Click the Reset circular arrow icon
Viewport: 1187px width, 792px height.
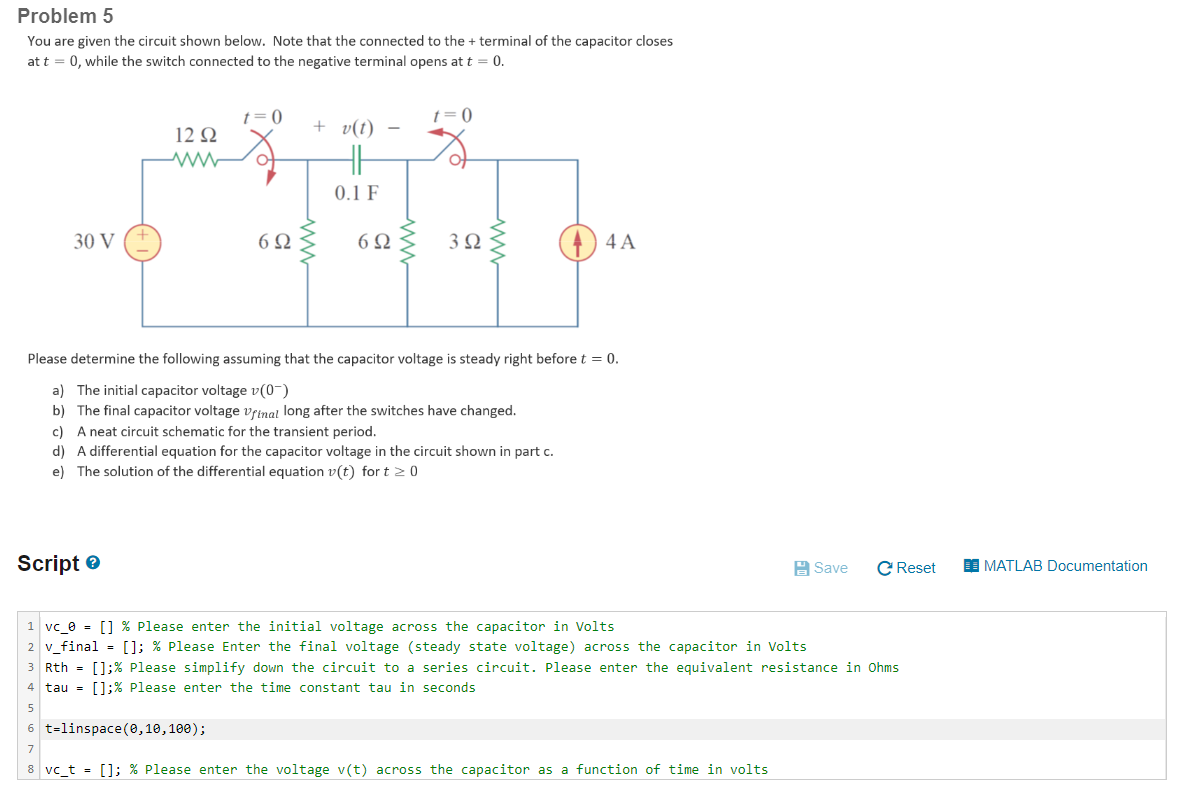coord(884,569)
